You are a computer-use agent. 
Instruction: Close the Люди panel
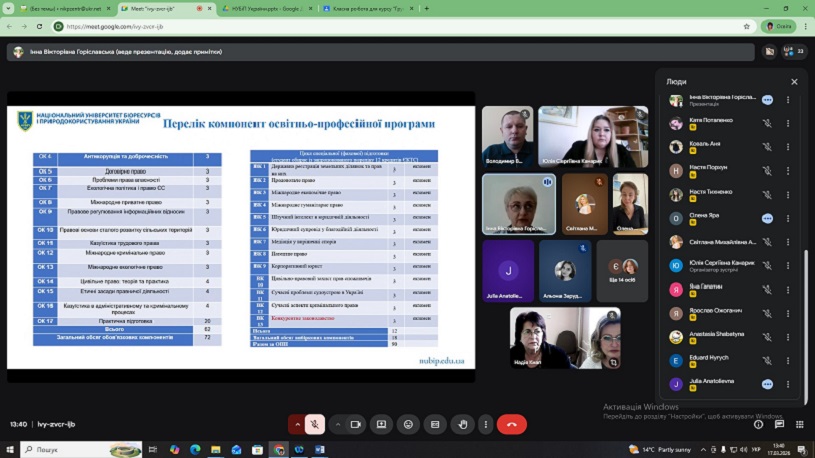(794, 82)
